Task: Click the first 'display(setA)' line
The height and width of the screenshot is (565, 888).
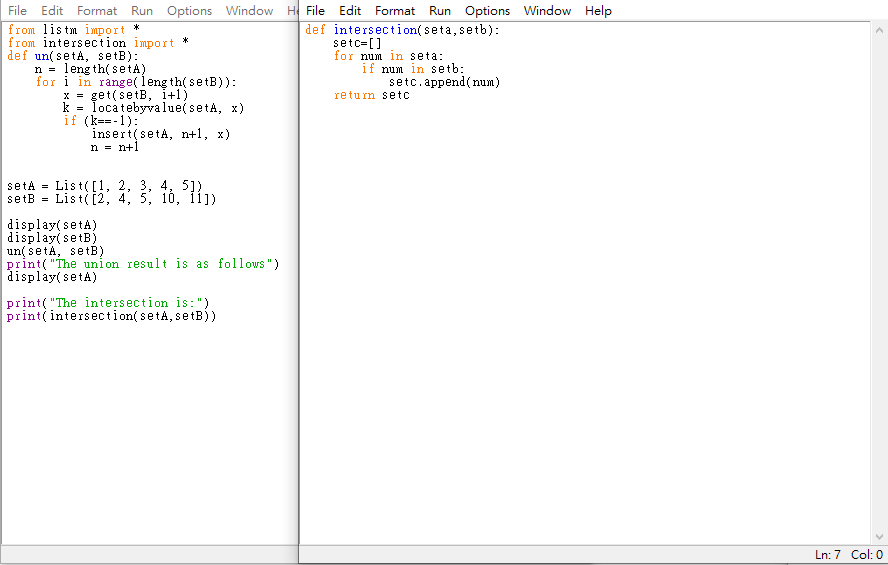Action: [x=52, y=225]
